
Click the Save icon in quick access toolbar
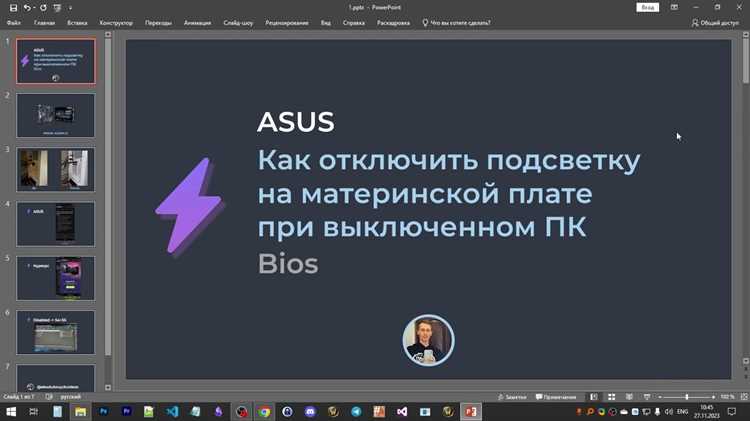pos(13,8)
